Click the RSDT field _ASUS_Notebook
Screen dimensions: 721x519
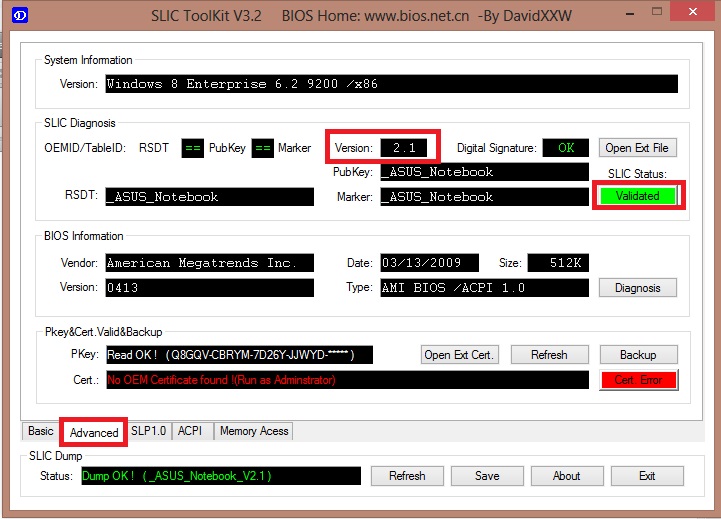210,197
